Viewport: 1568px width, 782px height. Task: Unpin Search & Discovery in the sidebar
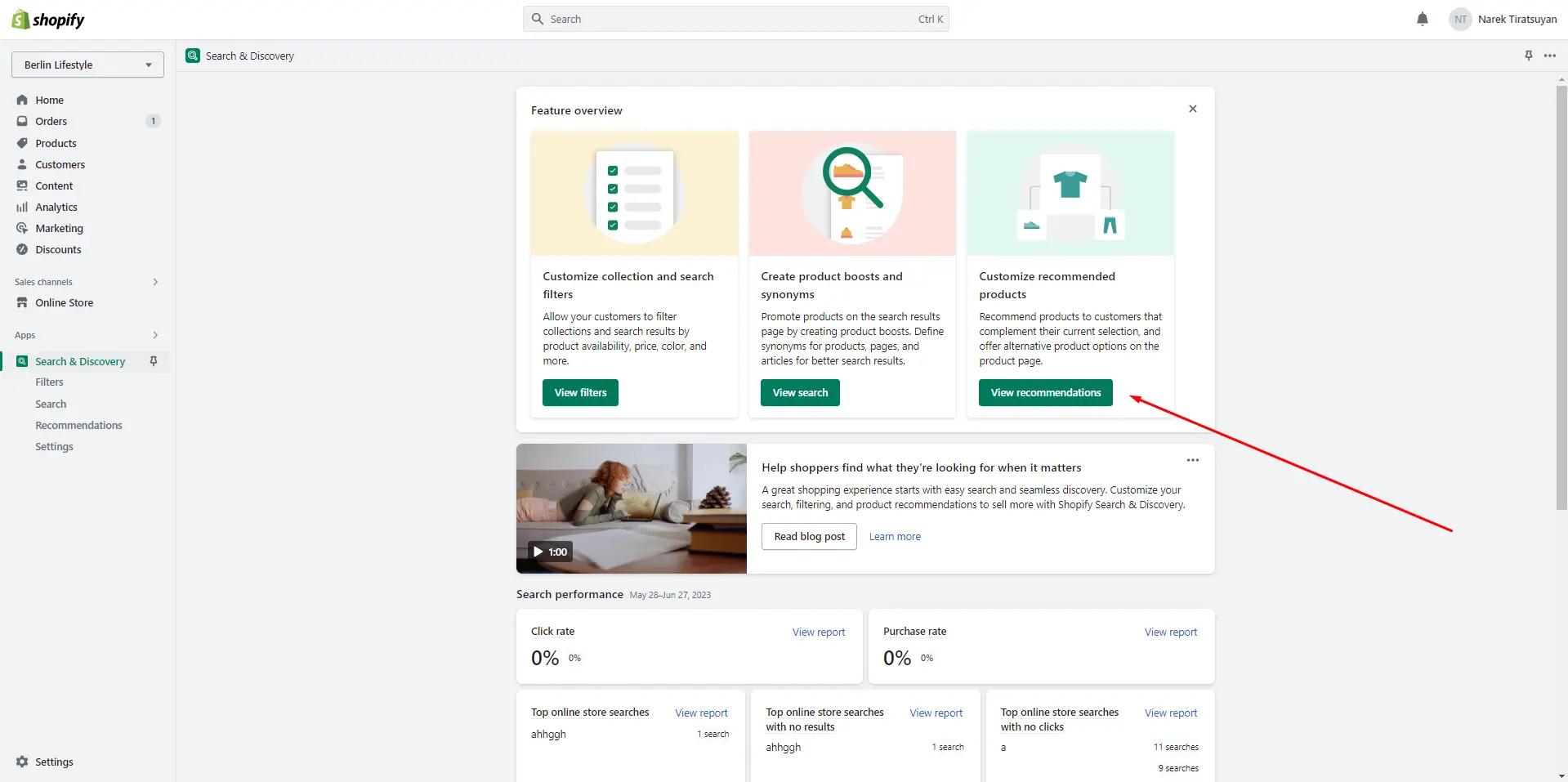pos(154,361)
